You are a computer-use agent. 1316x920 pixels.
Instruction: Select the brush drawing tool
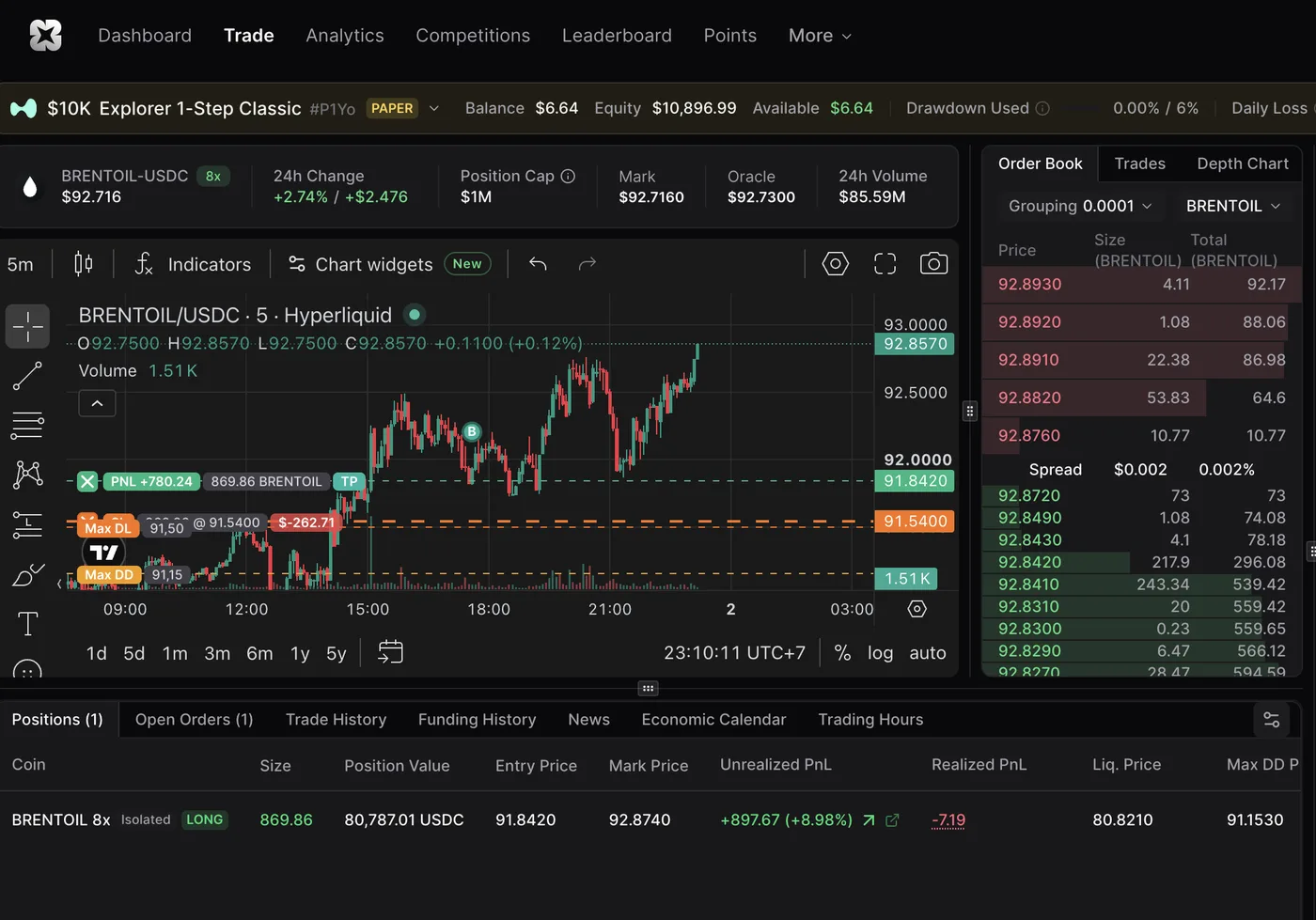click(x=27, y=574)
